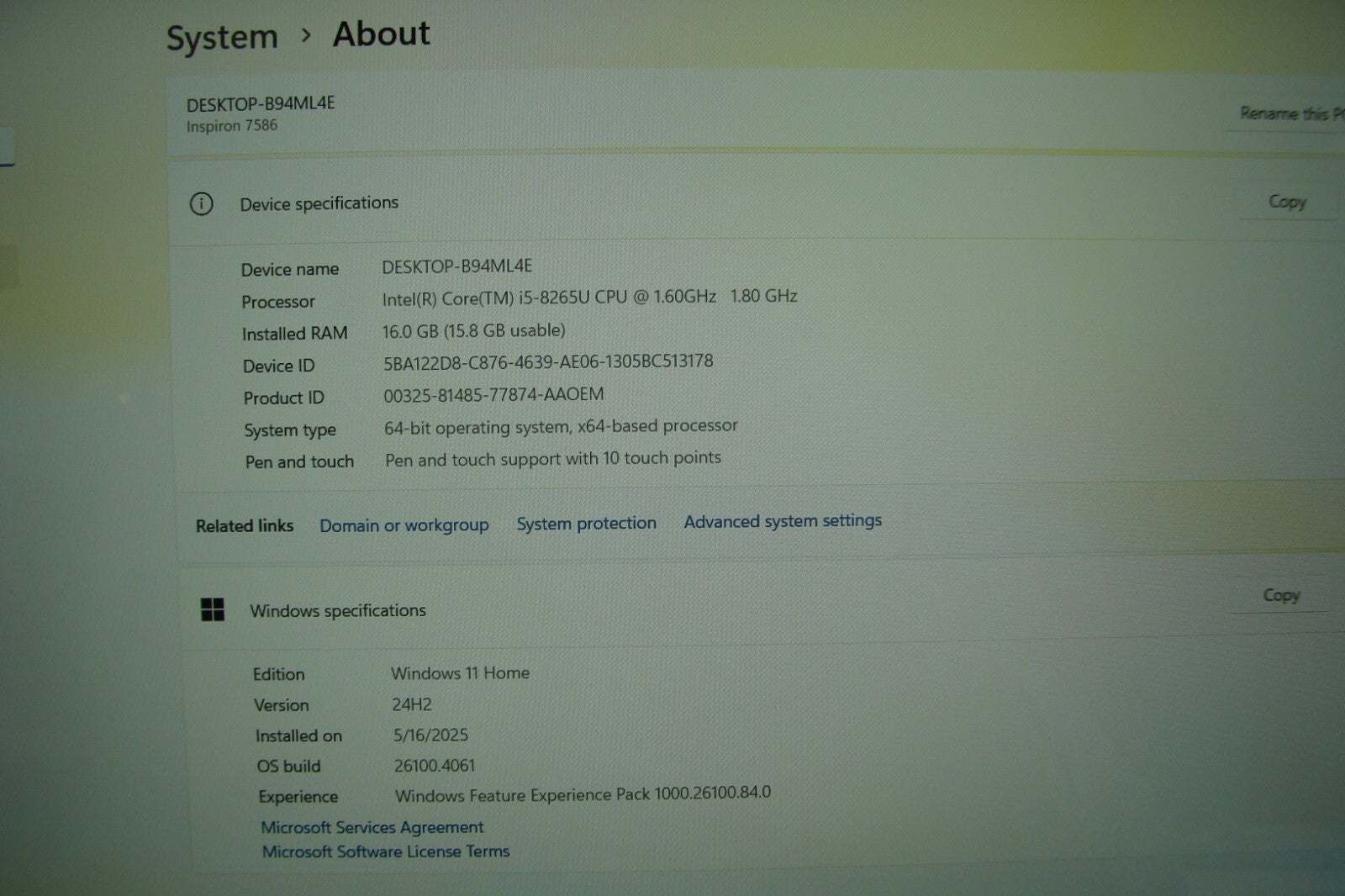The height and width of the screenshot is (896, 1345).
Task: Click the About page title
Action: point(381,34)
